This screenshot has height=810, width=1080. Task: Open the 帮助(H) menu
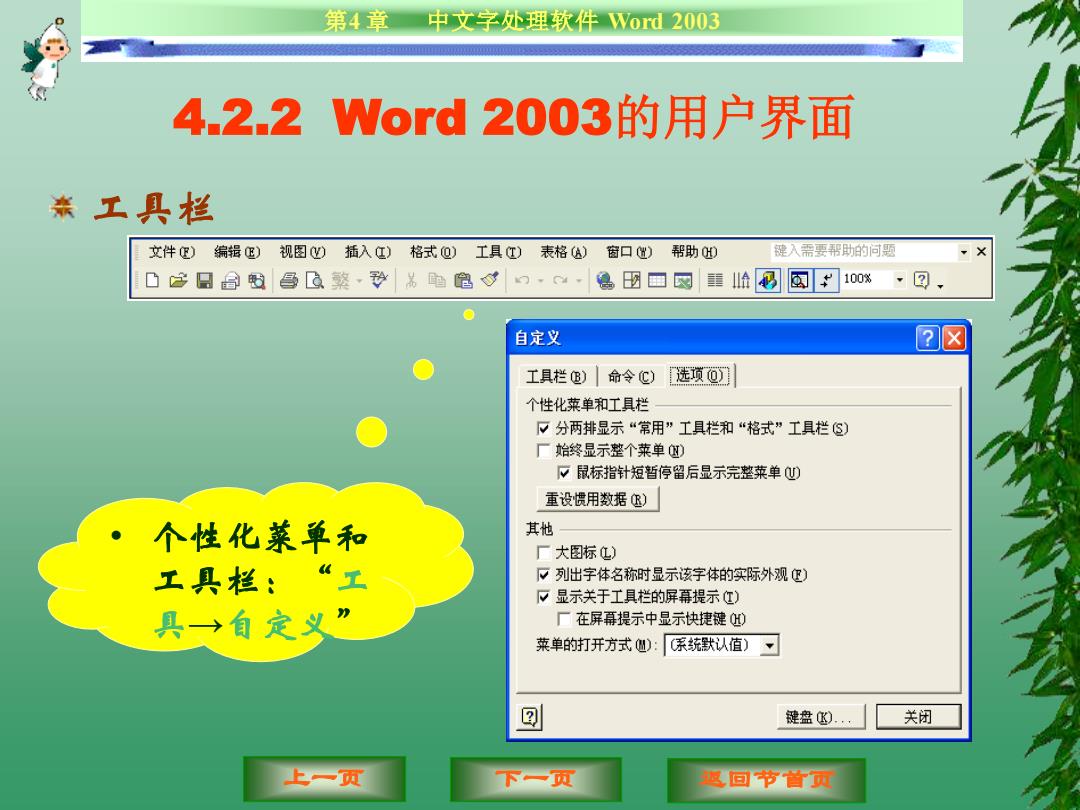tap(694, 252)
